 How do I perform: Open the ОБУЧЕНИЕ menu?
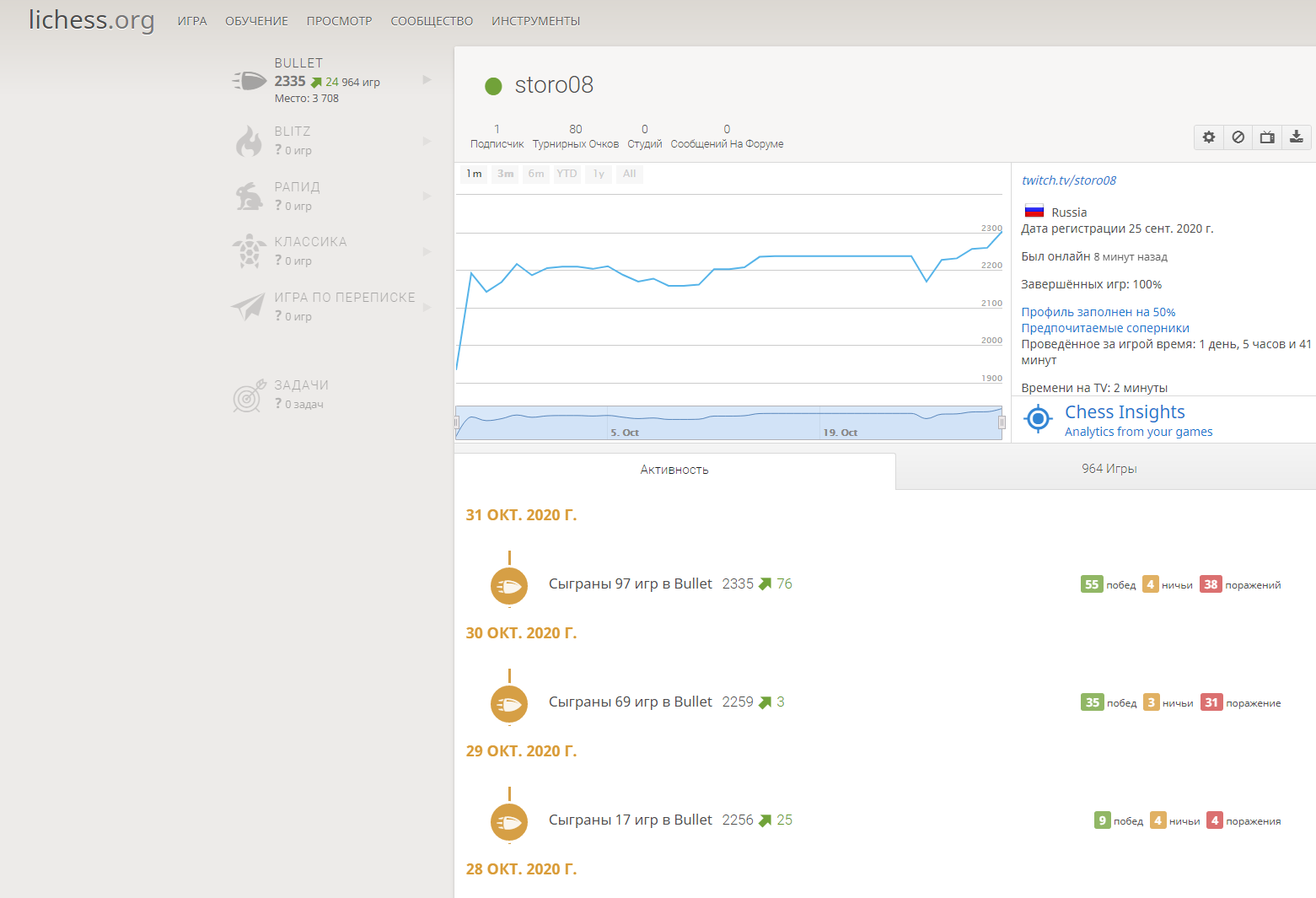(256, 21)
